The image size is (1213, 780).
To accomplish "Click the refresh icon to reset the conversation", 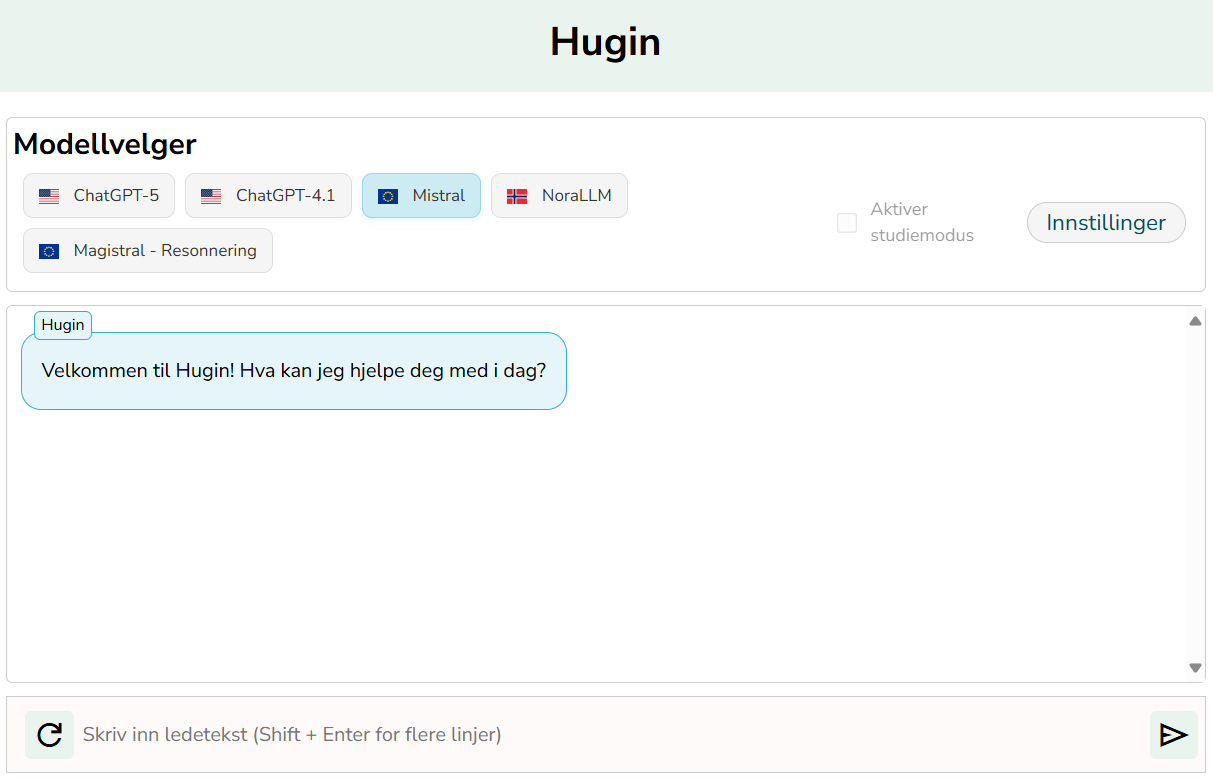I will [x=49, y=734].
